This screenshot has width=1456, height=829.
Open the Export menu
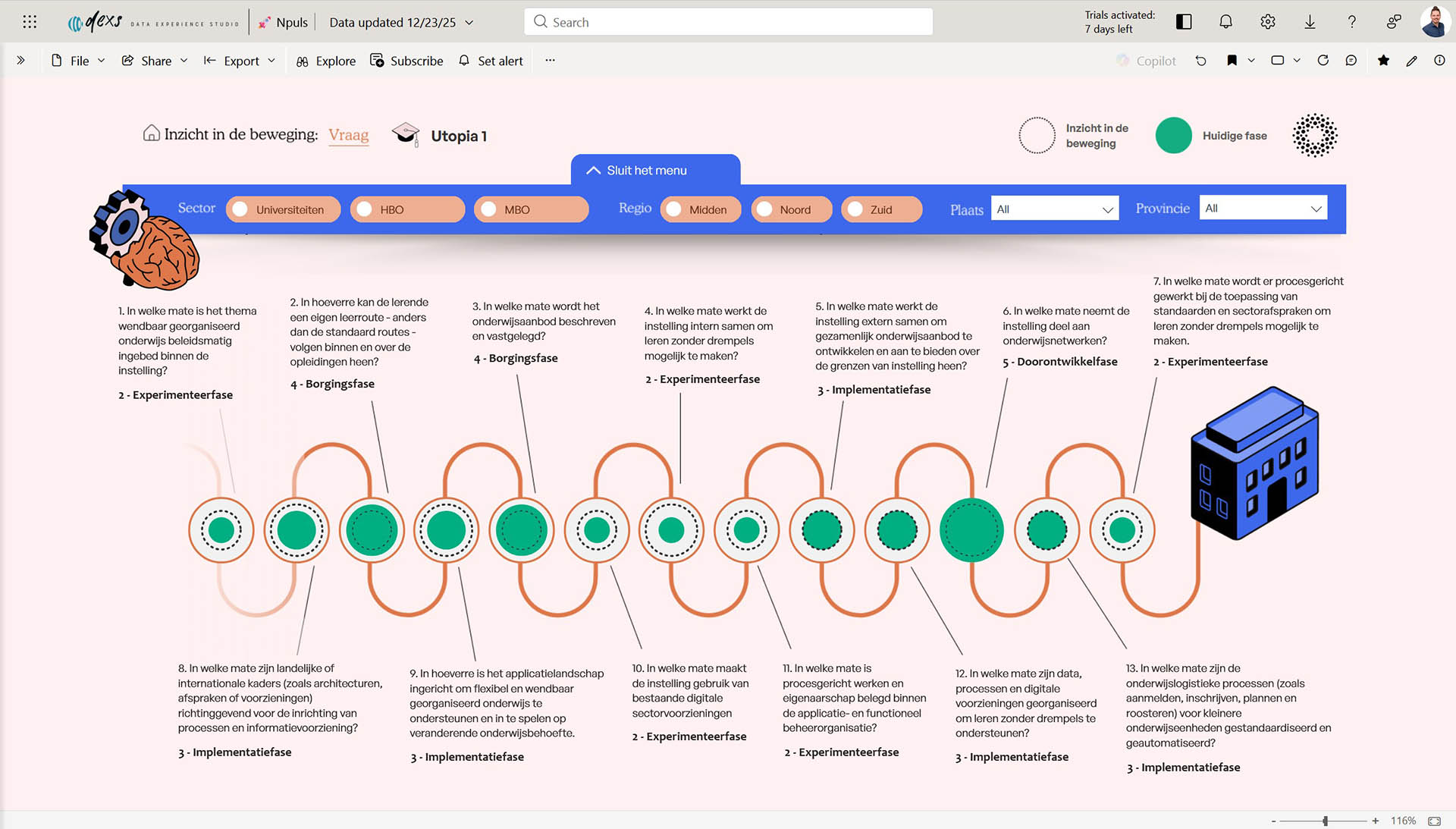coord(240,61)
